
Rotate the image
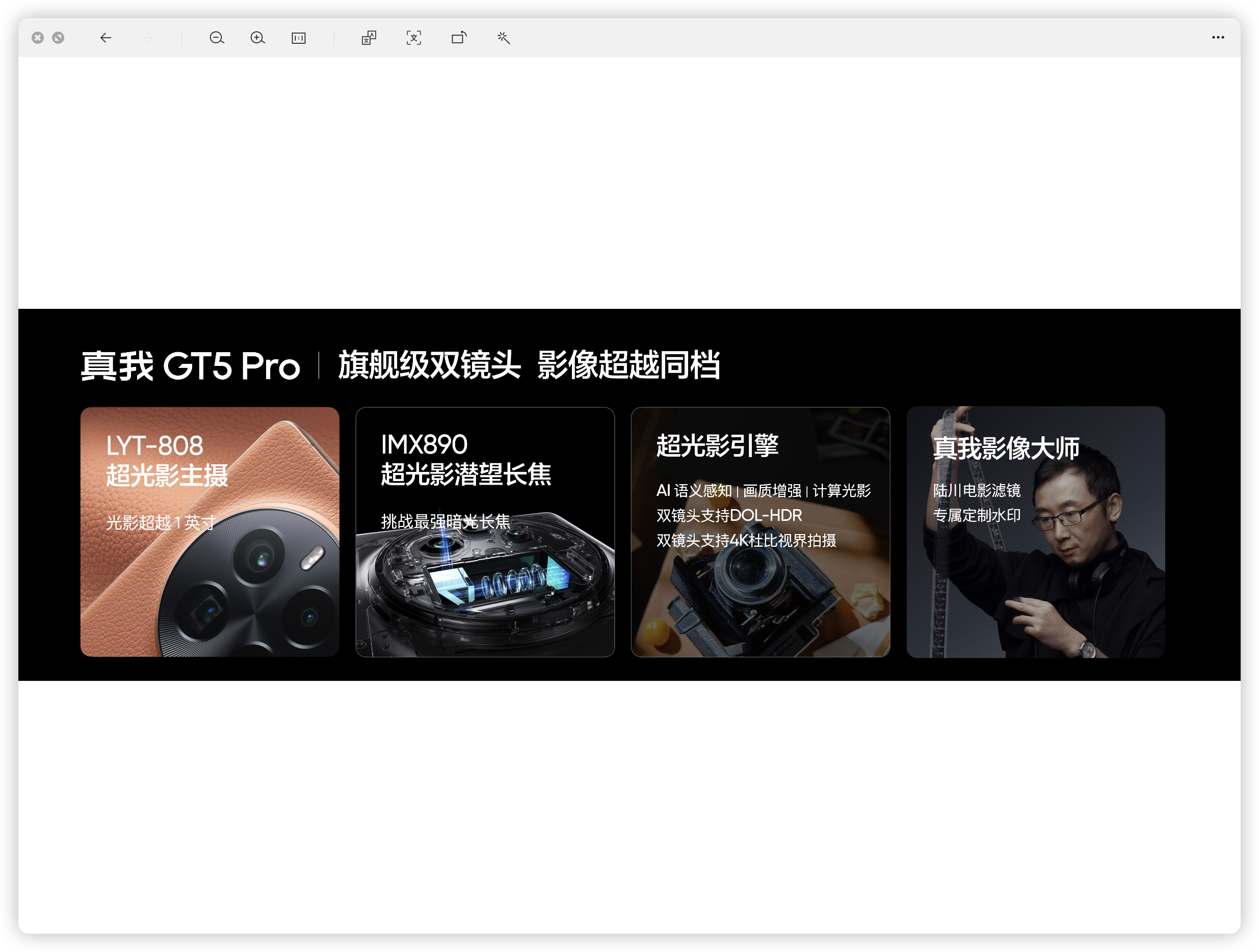point(459,38)
